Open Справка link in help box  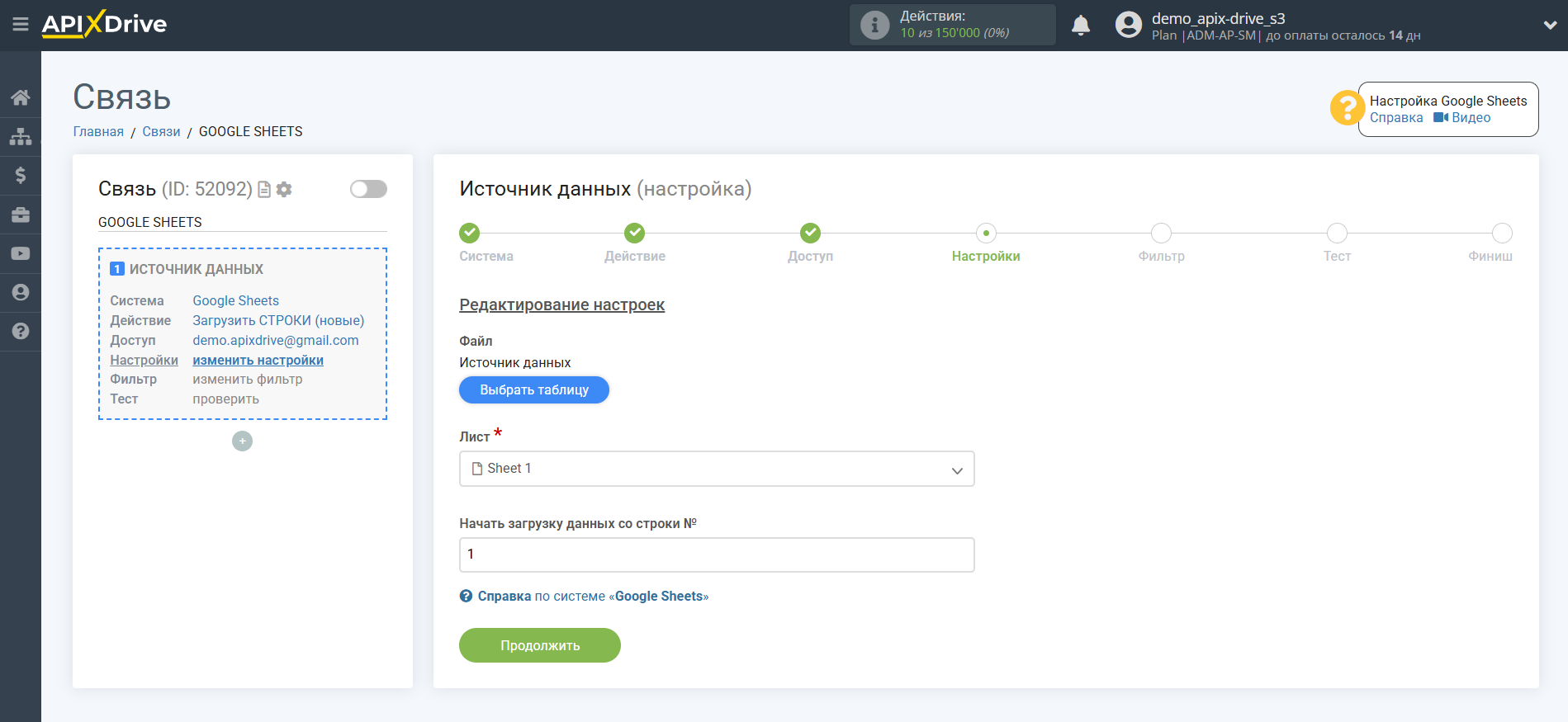click(1396, 117)
